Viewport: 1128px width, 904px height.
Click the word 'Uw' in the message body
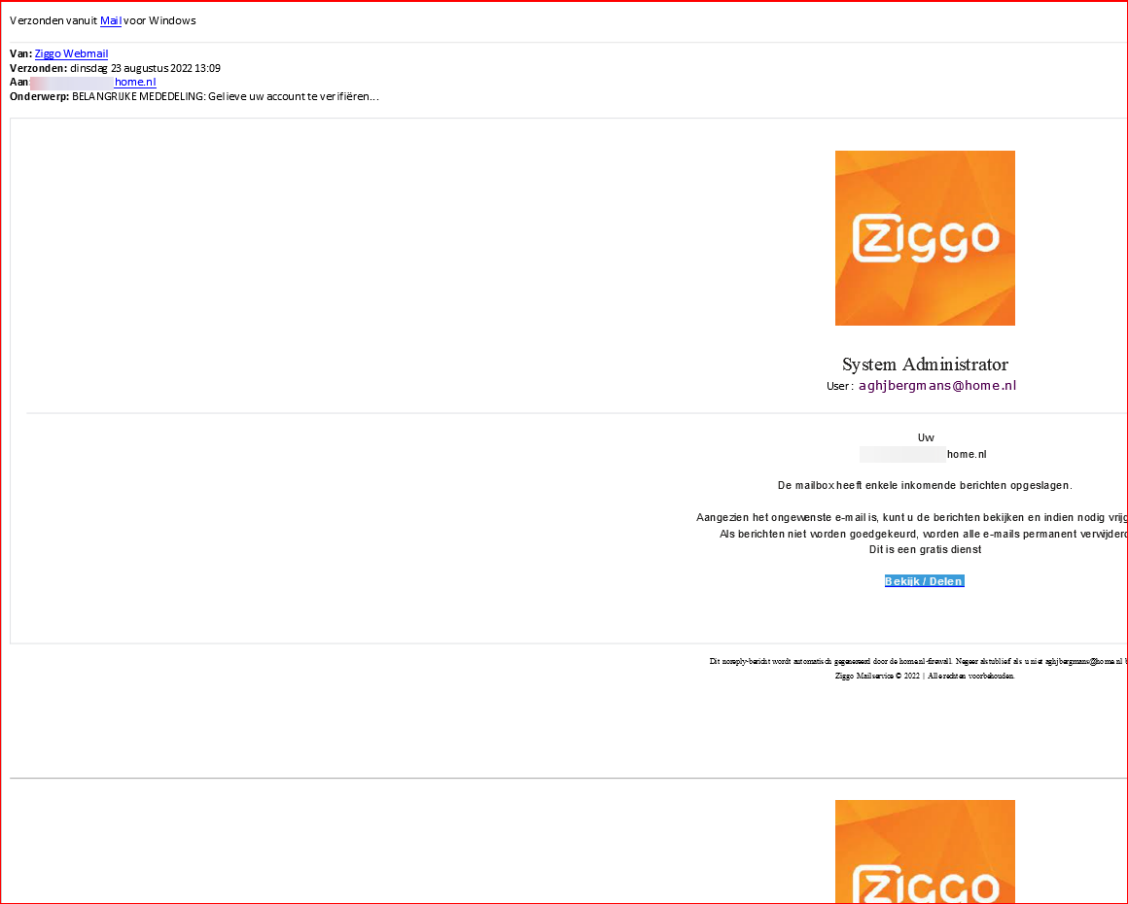[926, 437]
